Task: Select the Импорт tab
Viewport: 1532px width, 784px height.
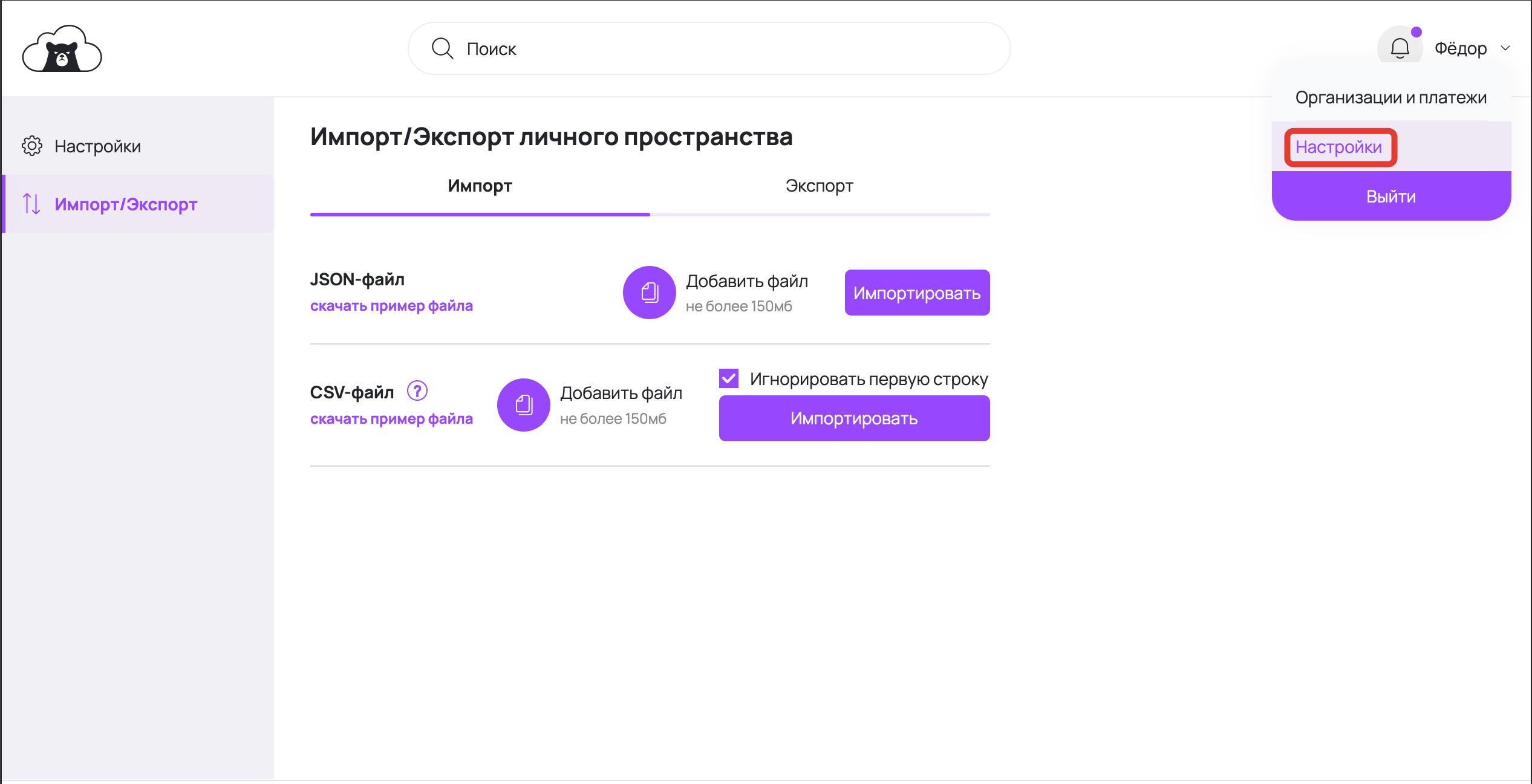Action: tap(479, 186)
